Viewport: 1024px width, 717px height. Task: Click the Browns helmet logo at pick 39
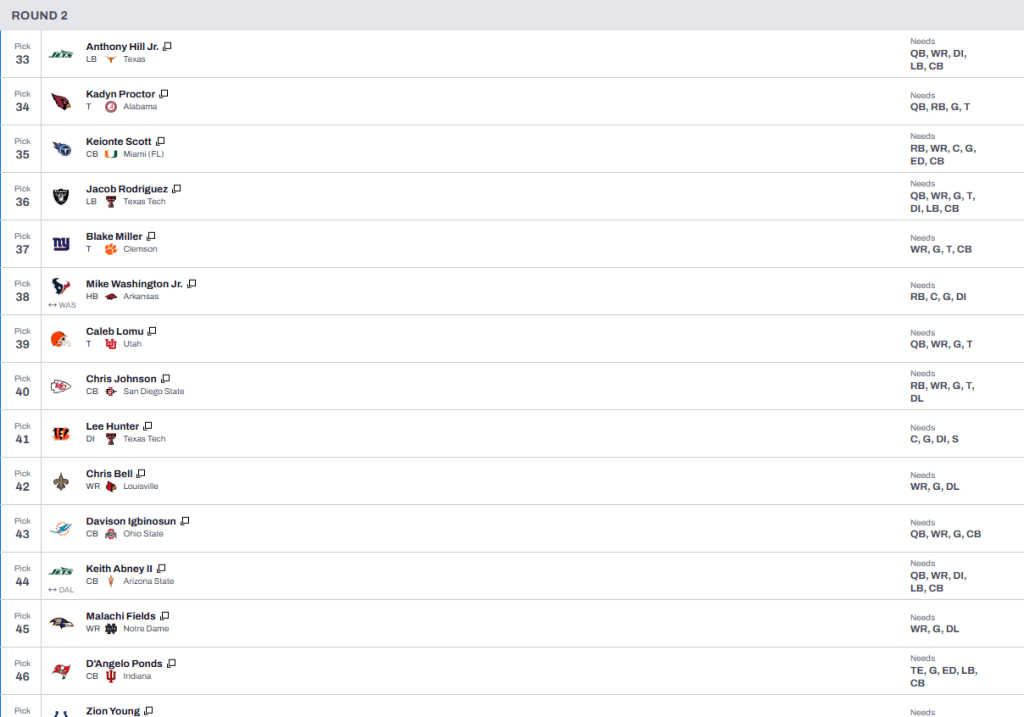[x=60, y=339]
